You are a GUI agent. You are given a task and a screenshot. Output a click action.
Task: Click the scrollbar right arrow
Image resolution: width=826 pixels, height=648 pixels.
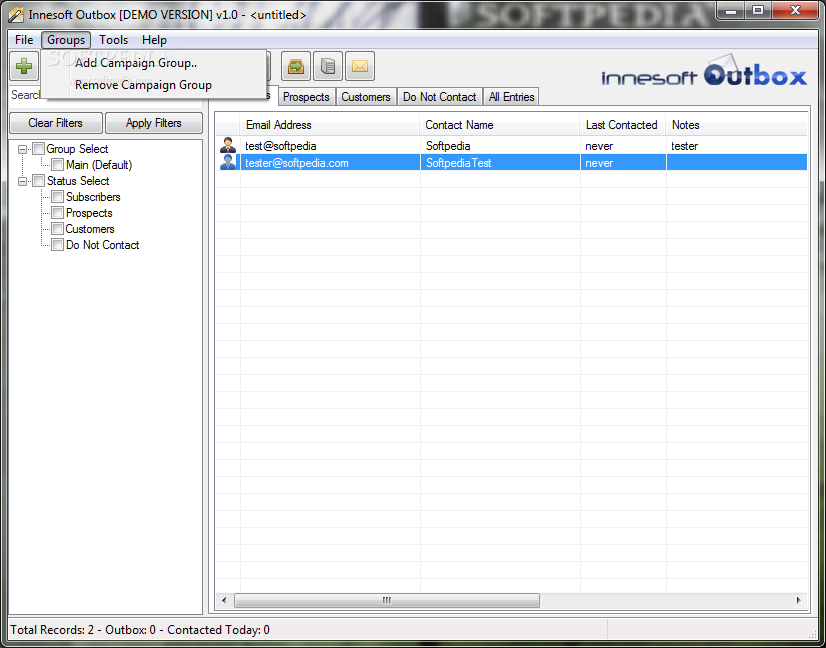pos(799,600)
